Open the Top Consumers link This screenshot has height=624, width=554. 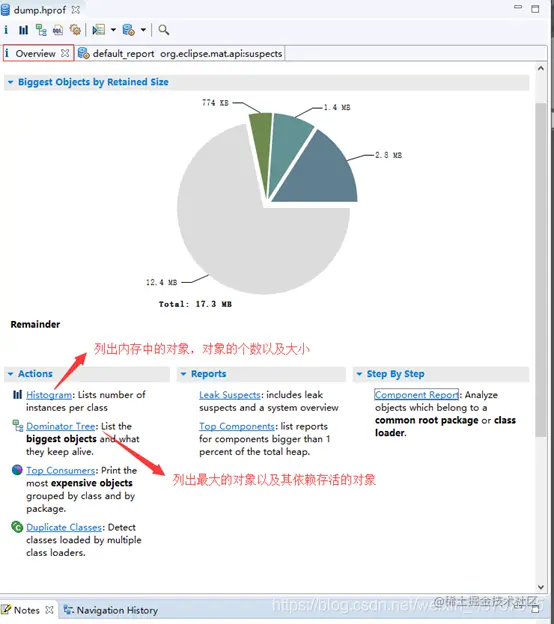(61, 470)
